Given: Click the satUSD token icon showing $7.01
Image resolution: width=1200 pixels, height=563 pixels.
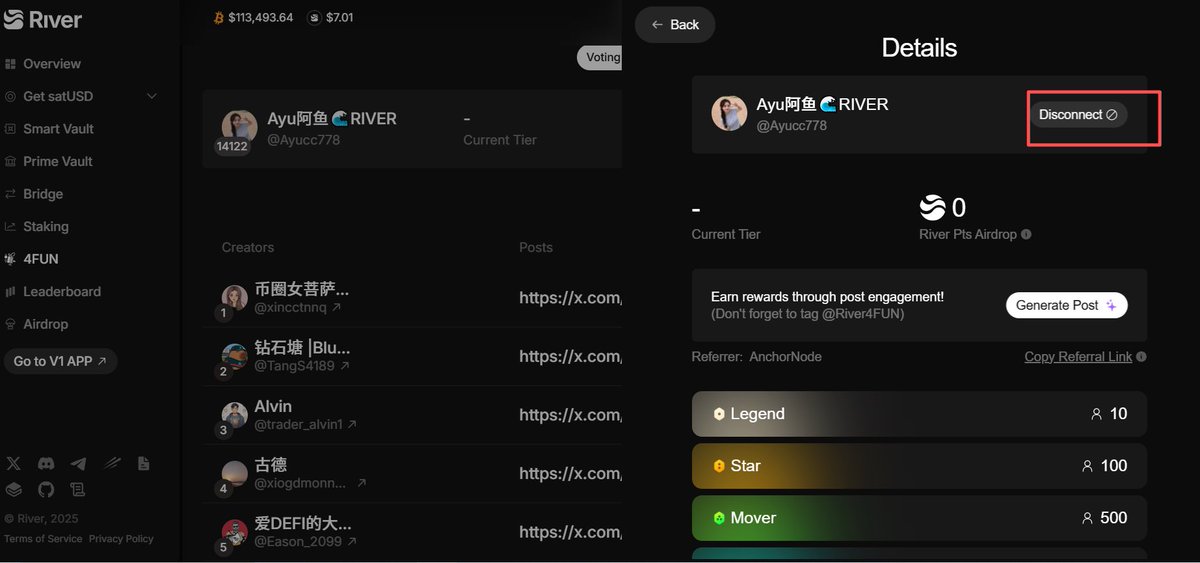Looking at the screenshot, I should coord(315,17).
